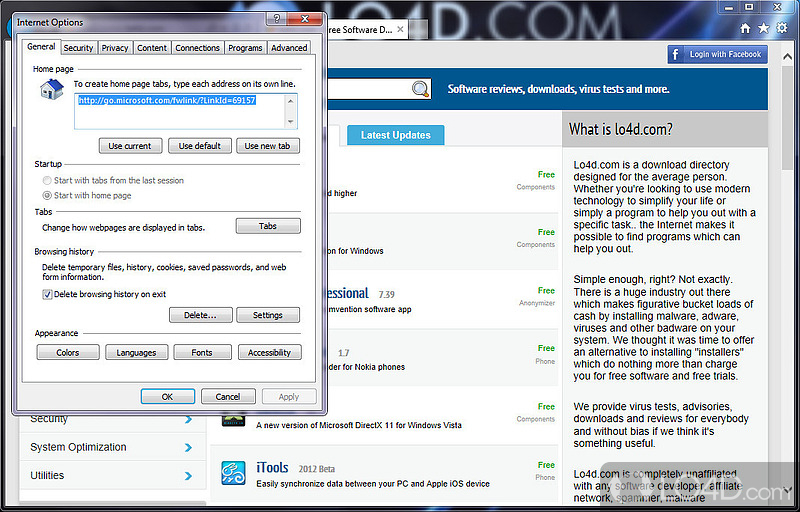The image size is (800, 512).
Task: Switch to the Programs tab
Action: coord(245,48)
